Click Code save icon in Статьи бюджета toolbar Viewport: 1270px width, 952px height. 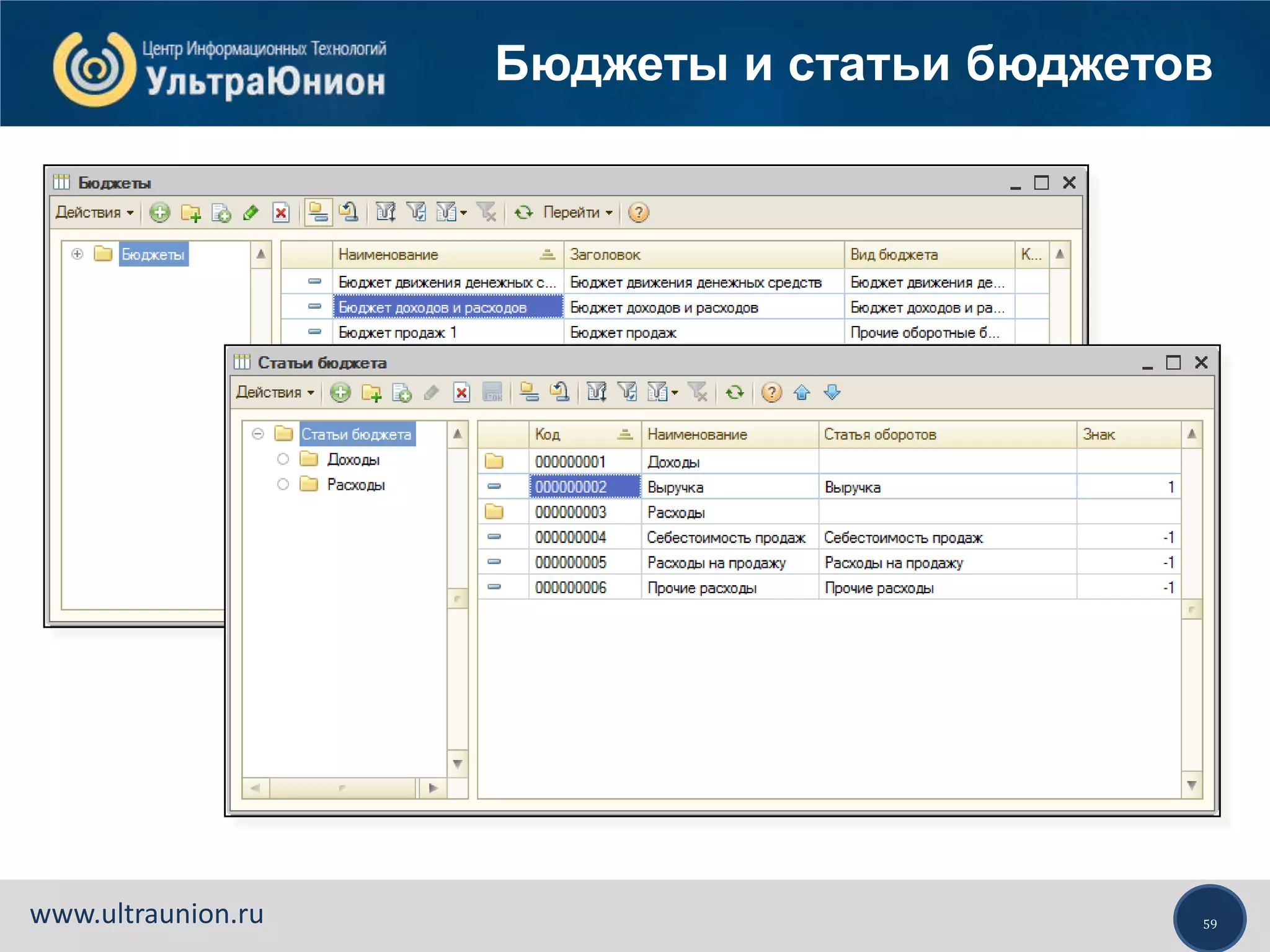[493, 392]
